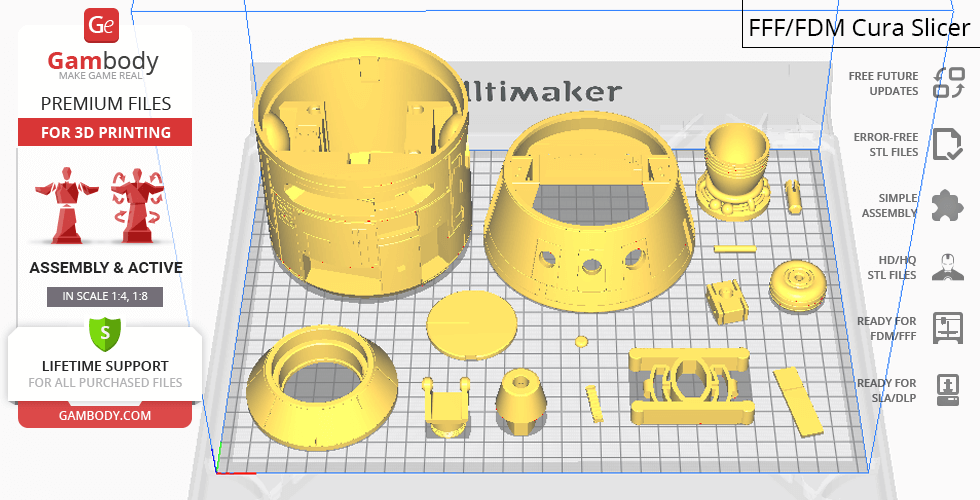980x500 pixels.
Task: Select the flat circular disc model
Action: point(471,326)
